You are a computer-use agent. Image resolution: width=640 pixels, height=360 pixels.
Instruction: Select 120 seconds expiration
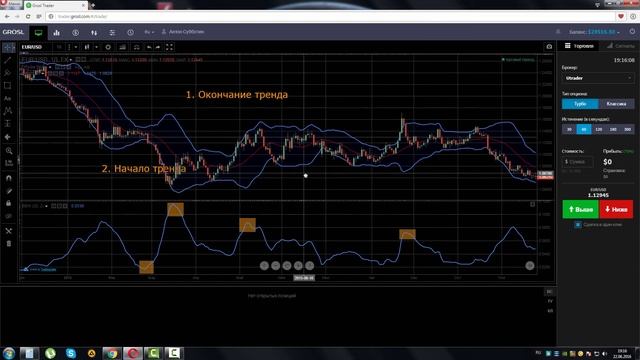tap(598, 129)
